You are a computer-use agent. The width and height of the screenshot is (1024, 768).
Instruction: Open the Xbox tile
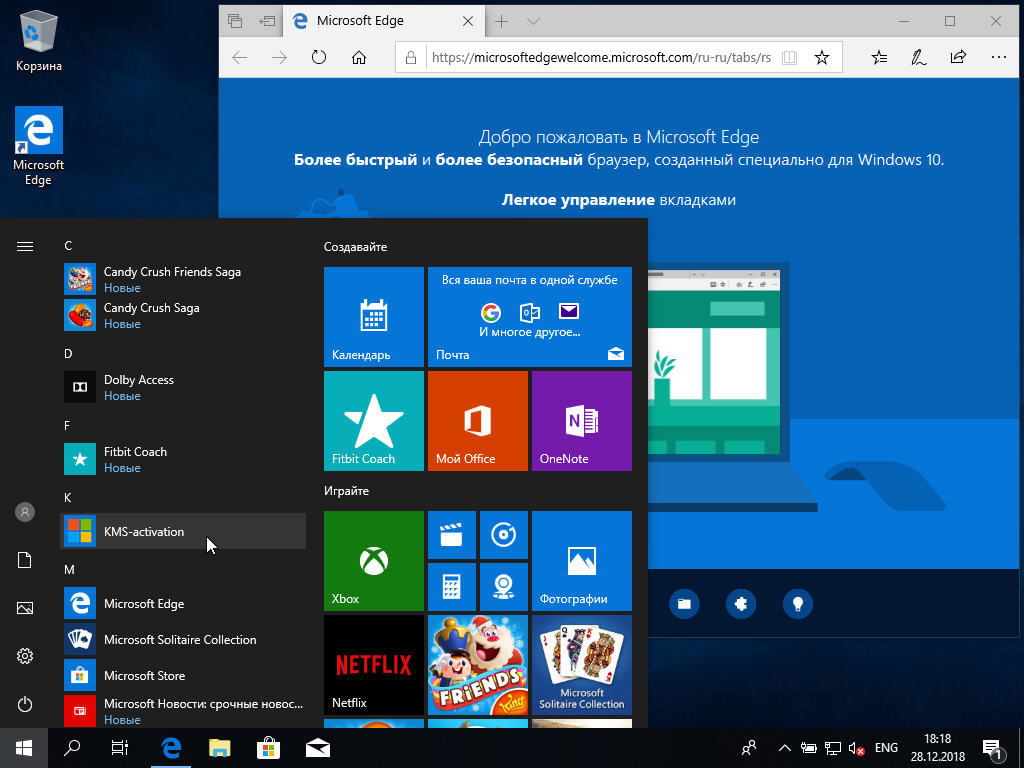[x=373, y=561]
